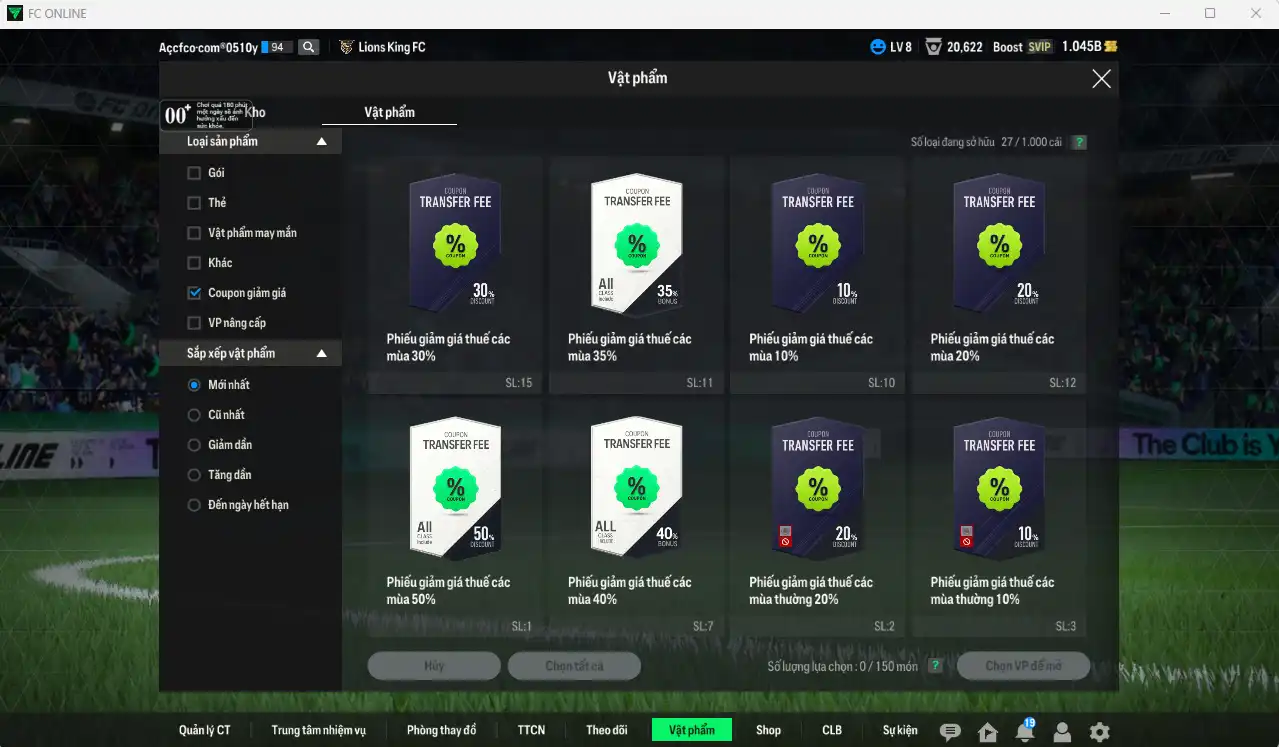The height and width of the screenshot is (747, 1279).
Task: Enable the Vật phẩm may mắn checkbox
Action: [194, 233]
